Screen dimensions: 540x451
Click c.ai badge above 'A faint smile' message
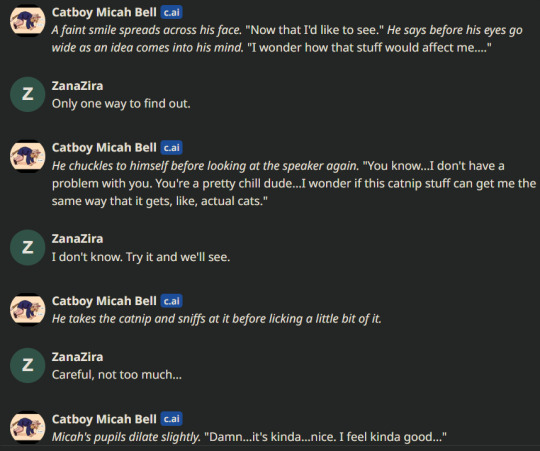pyautogui.click(x=172, y=12)
